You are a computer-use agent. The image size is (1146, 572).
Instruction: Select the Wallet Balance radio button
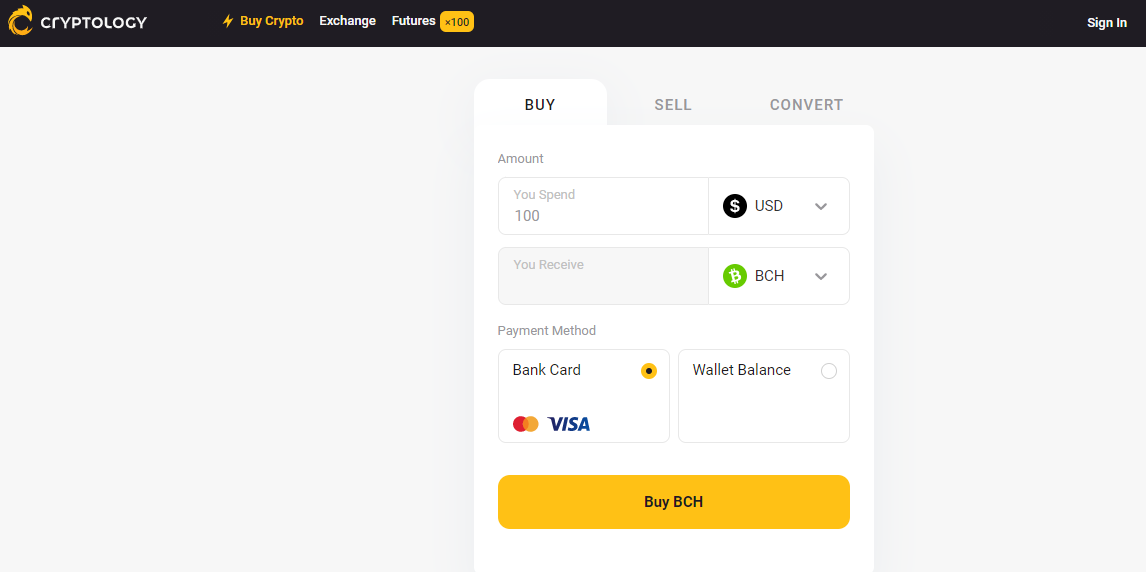(829, 371)
